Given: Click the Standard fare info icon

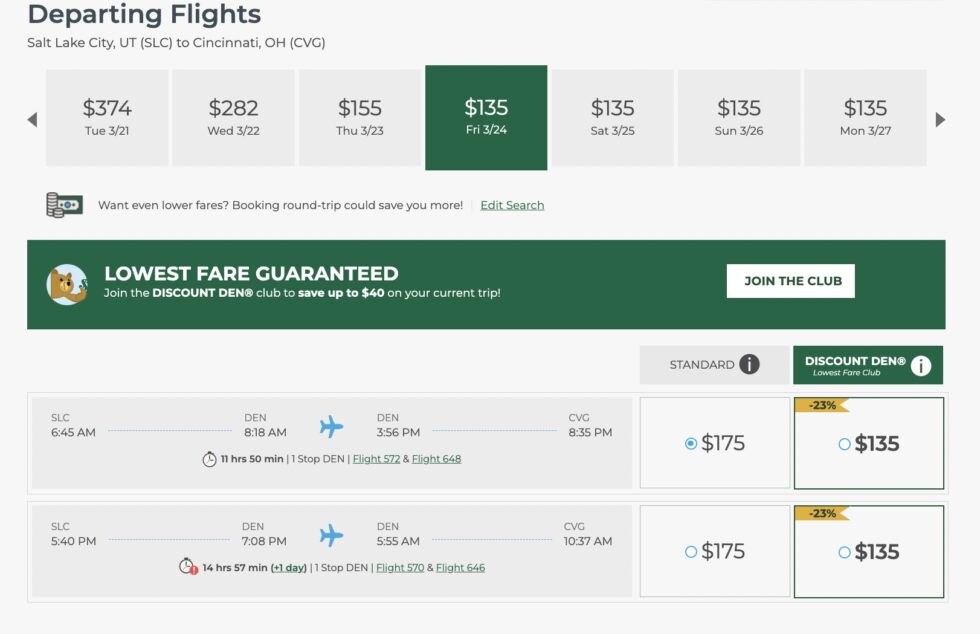Looking at the screenshot, I should (749, 364).
